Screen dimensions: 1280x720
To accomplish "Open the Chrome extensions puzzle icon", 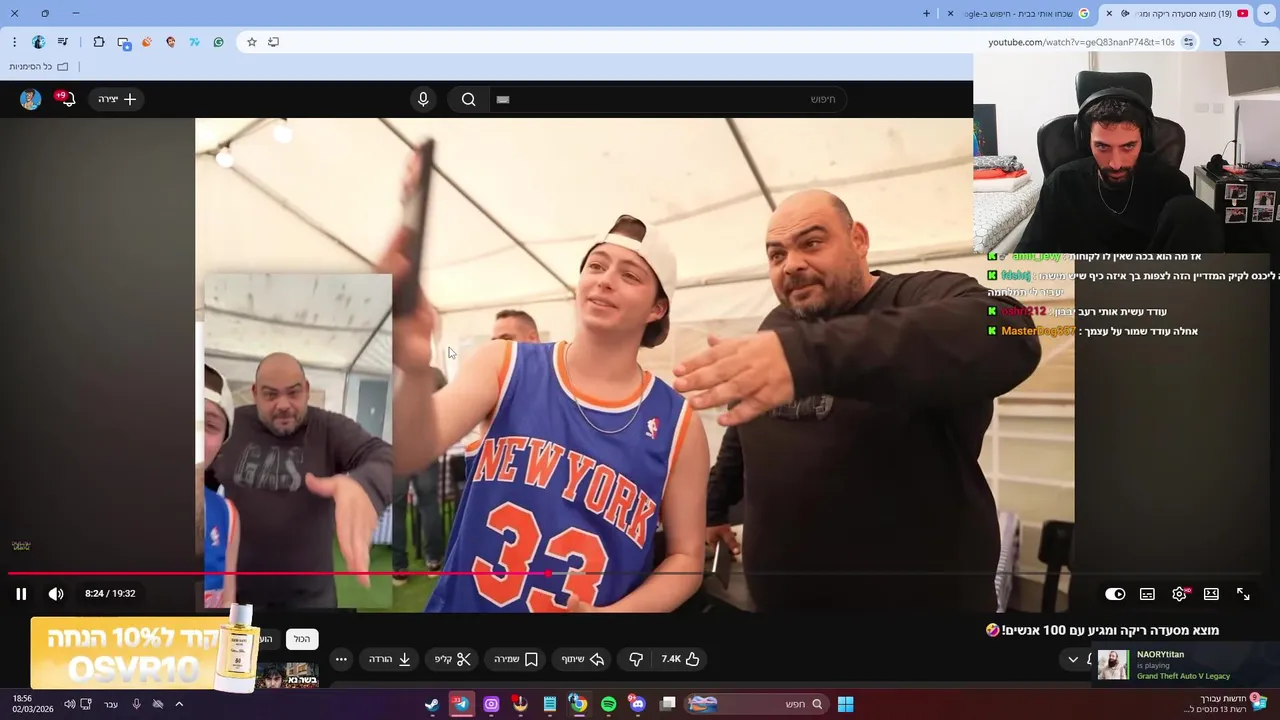I will 99,42.
